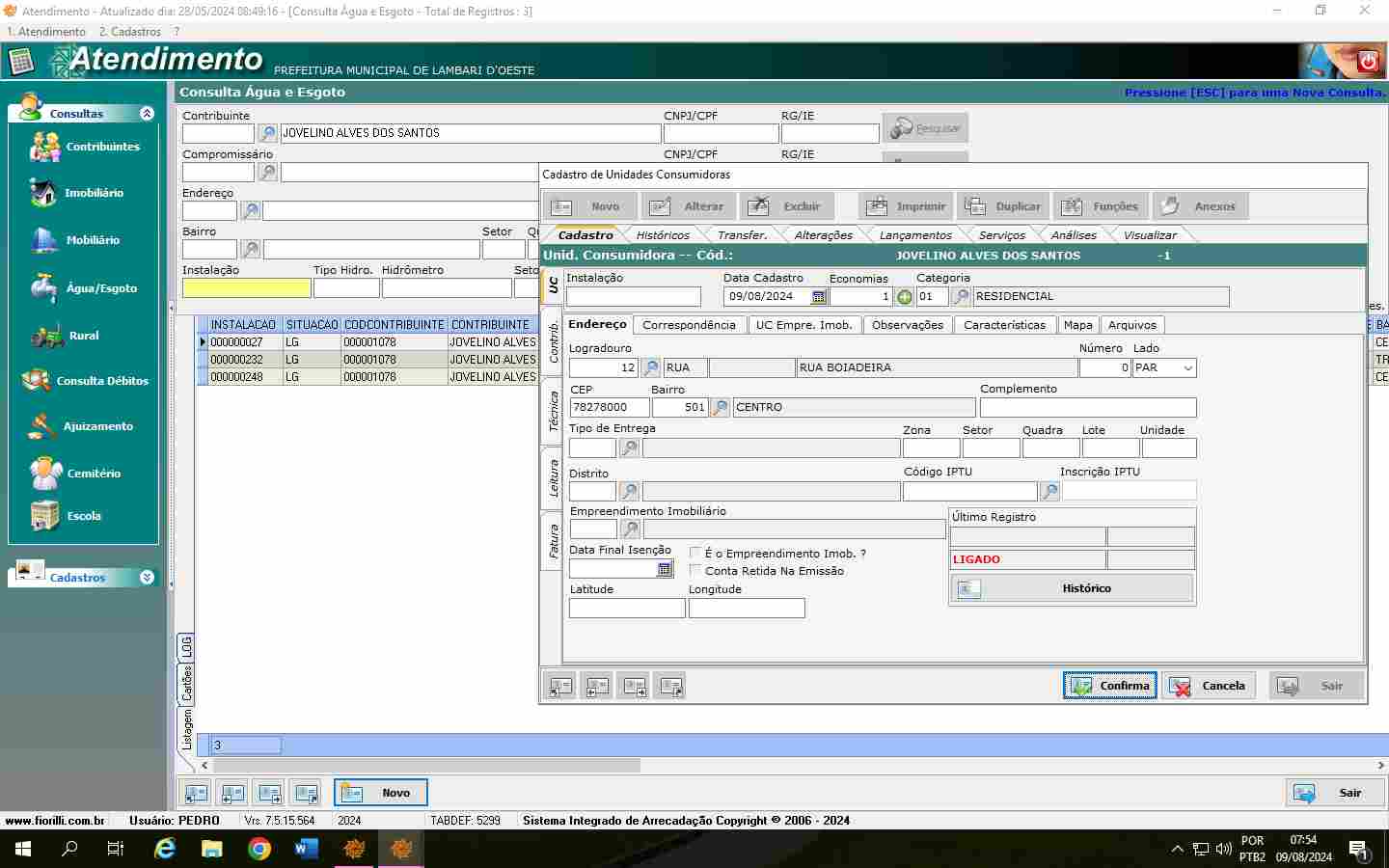Viewport: 1389px width, 868px height.
Task: Open Água/Esgoto in the sidebar
Action: pos(44,287)
